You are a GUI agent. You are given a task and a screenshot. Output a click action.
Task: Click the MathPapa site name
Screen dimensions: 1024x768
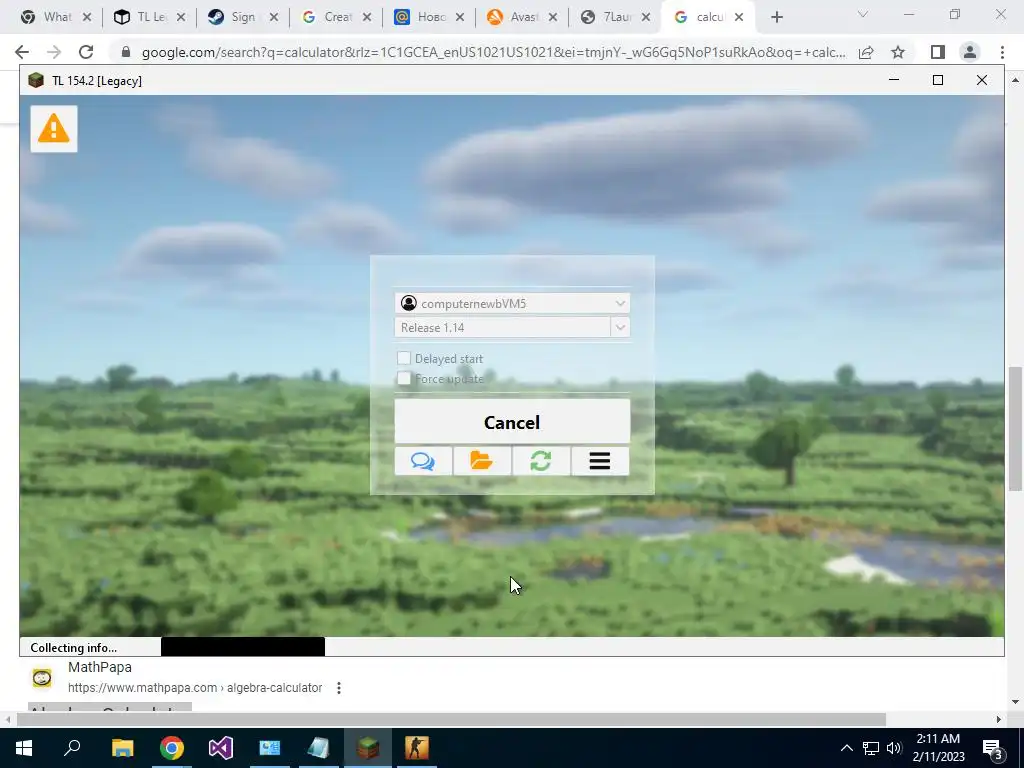(100, 667)
